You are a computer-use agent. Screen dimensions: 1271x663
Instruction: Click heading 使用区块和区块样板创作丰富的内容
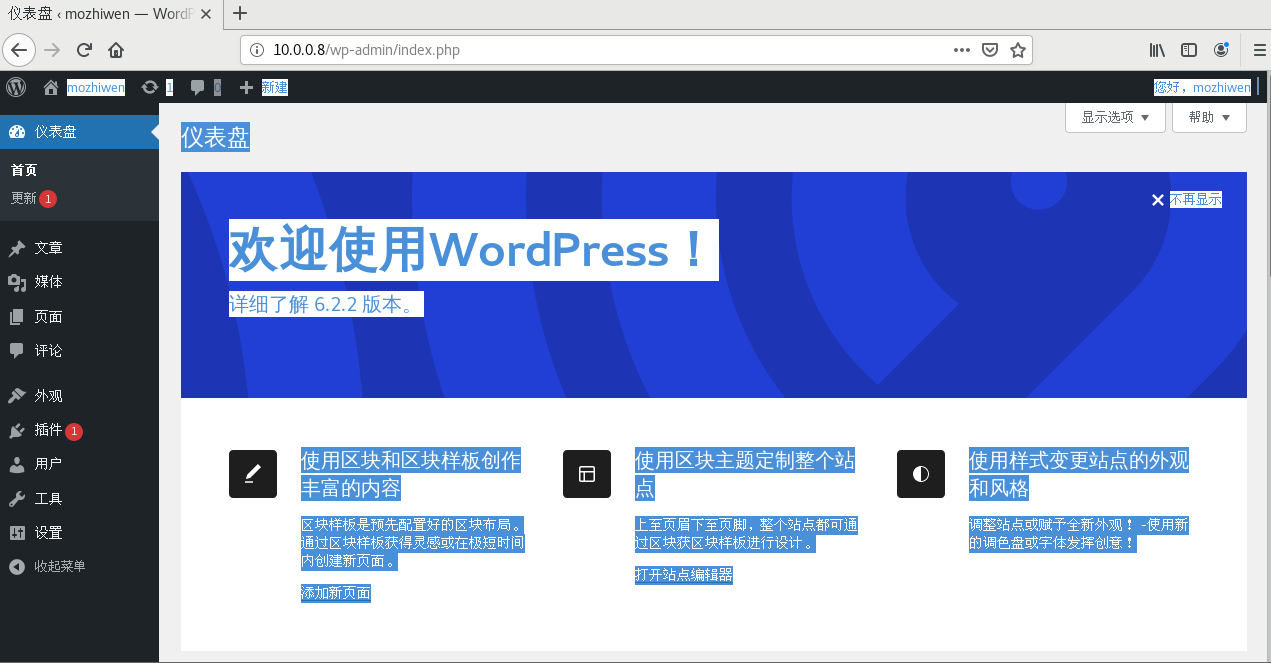tap(411, 474)
